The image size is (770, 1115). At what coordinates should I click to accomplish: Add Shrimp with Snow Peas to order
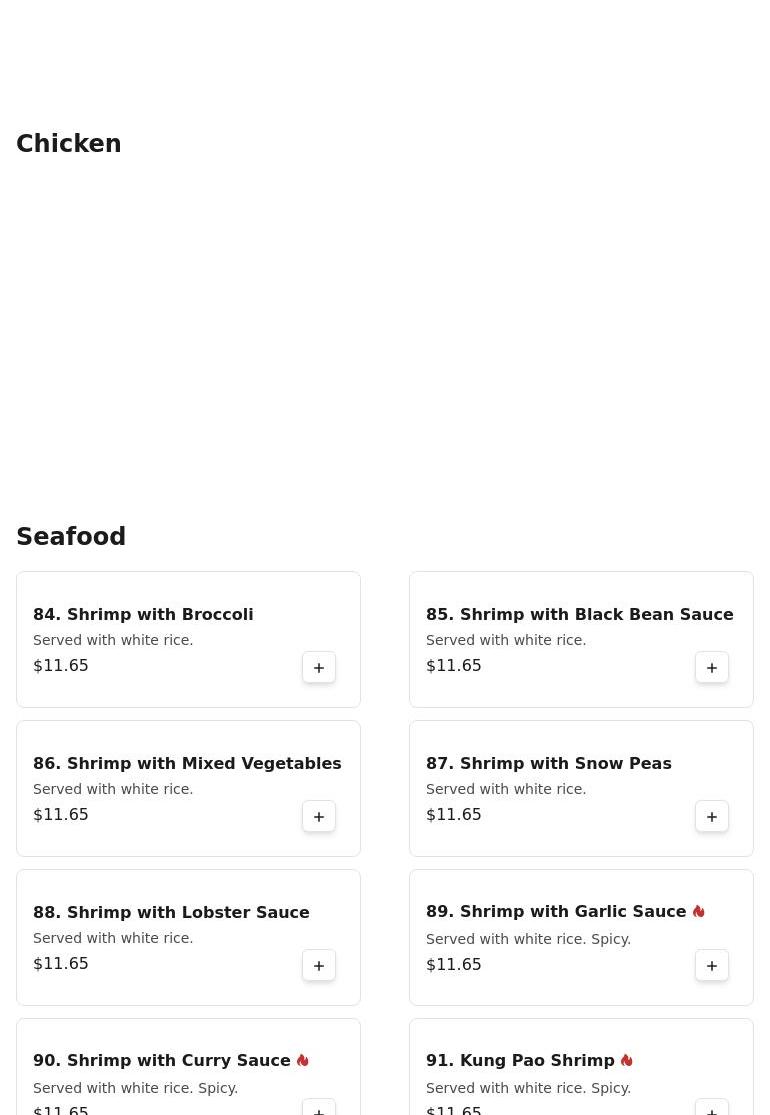(x=712, y=817)
